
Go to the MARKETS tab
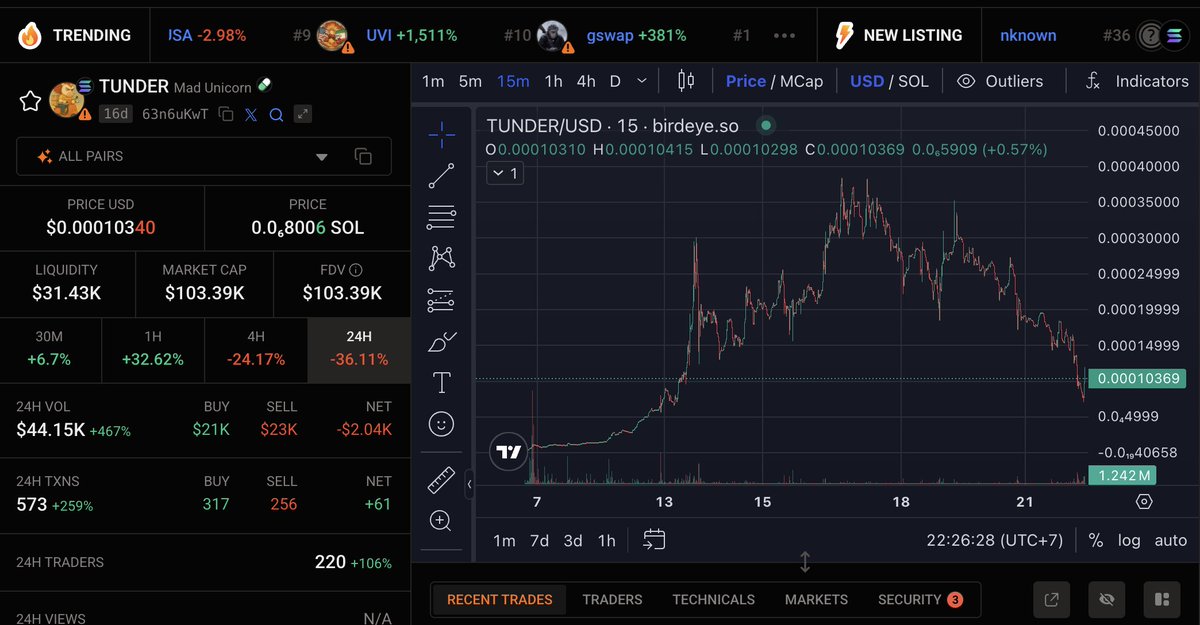pyautogui.click(x=816, y=599)
